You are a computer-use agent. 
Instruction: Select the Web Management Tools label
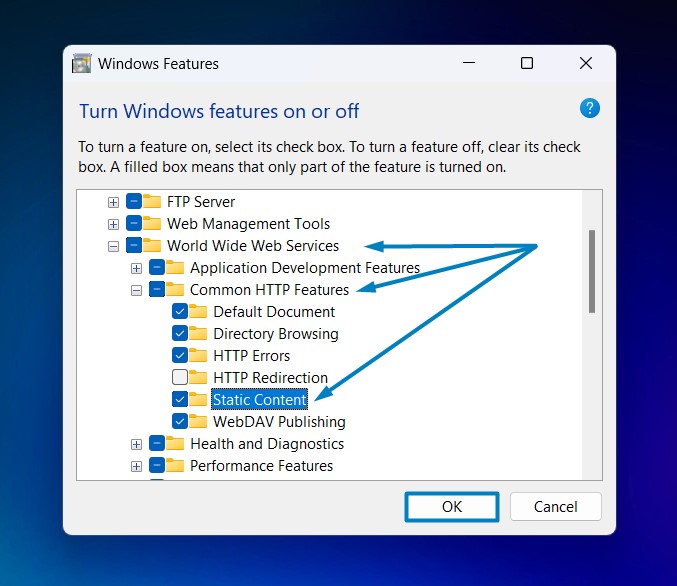(248, 224)
